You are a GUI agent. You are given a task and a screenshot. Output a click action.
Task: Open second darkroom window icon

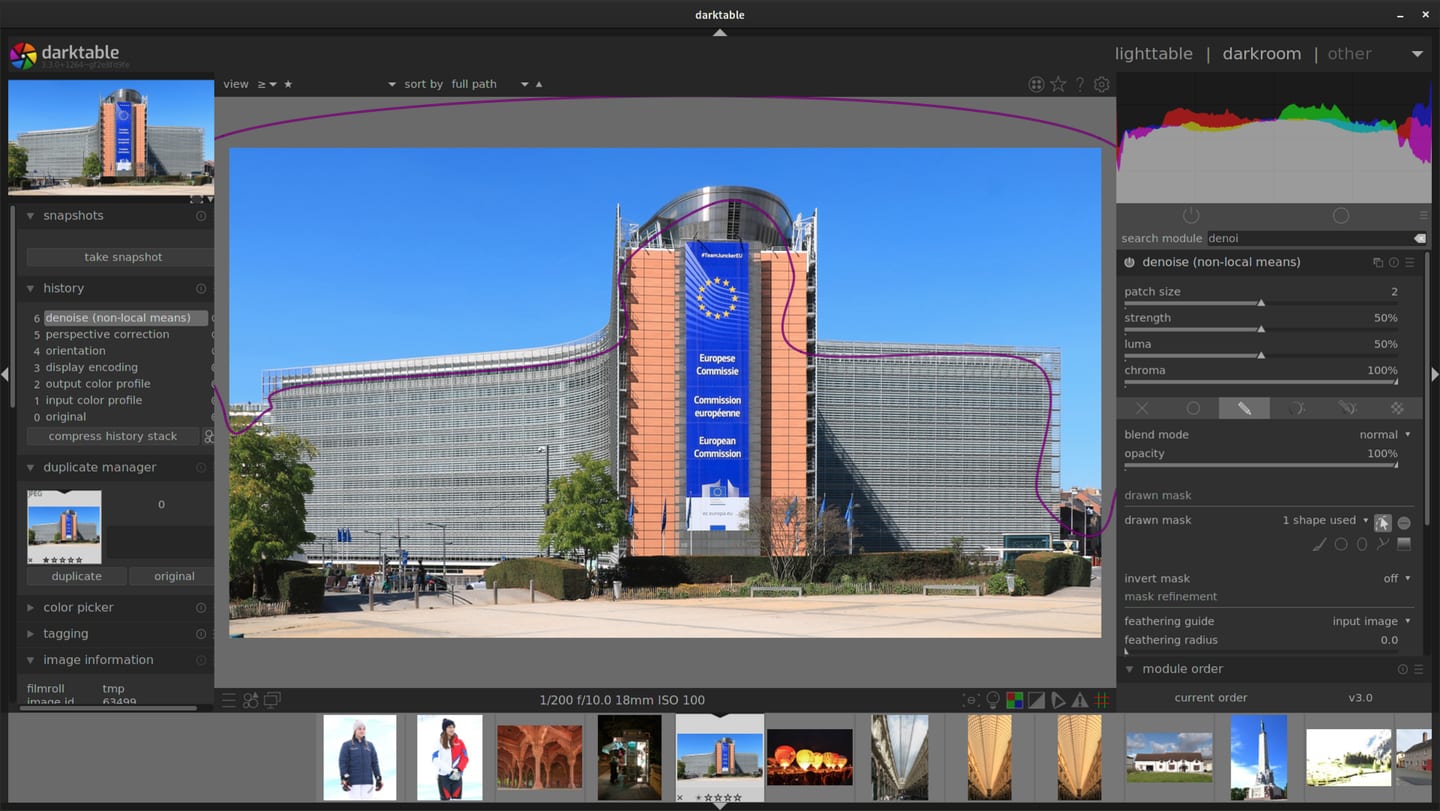point(272,700)
